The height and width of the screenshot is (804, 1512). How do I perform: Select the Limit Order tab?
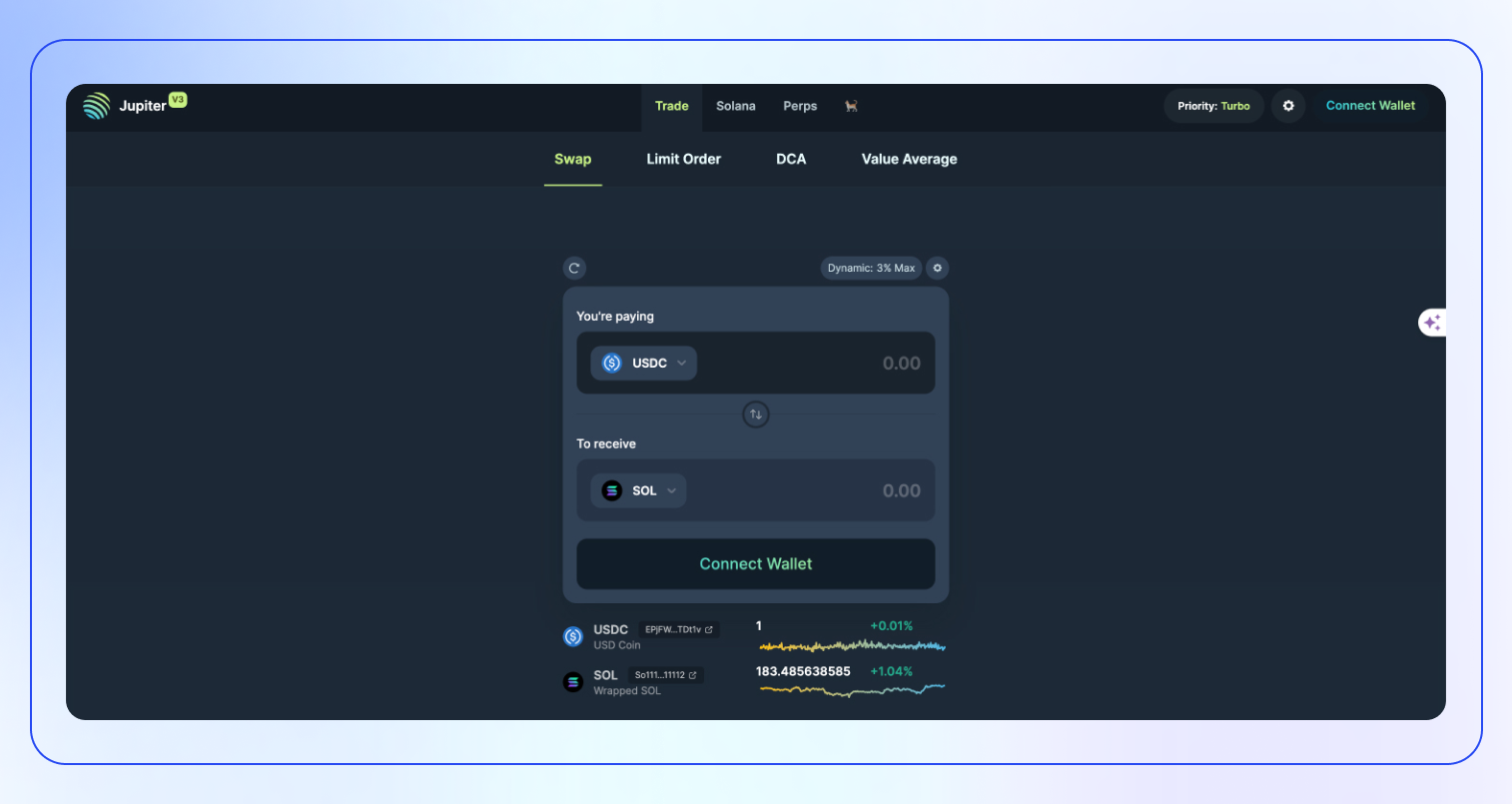pyautogui.click(x=684, y=159)
